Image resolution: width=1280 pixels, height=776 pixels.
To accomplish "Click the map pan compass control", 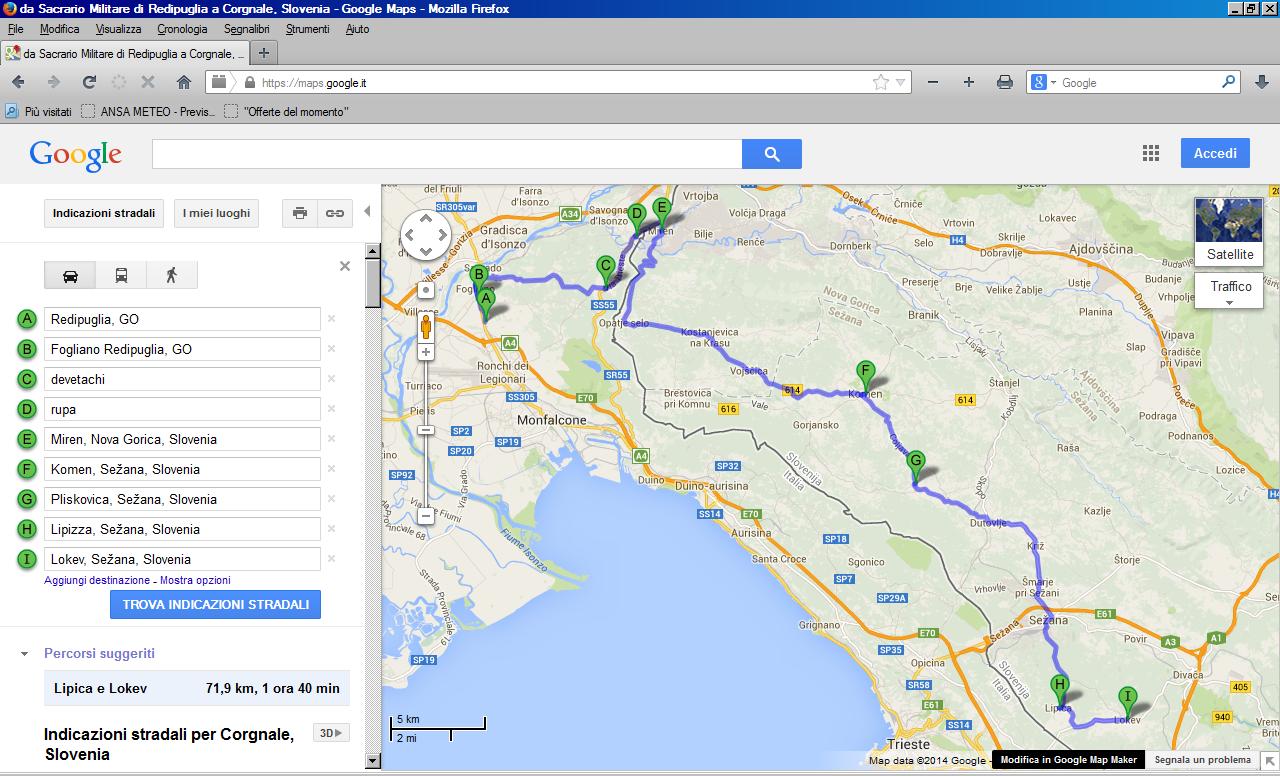I will pyautogui.click(x=426, y=236).
